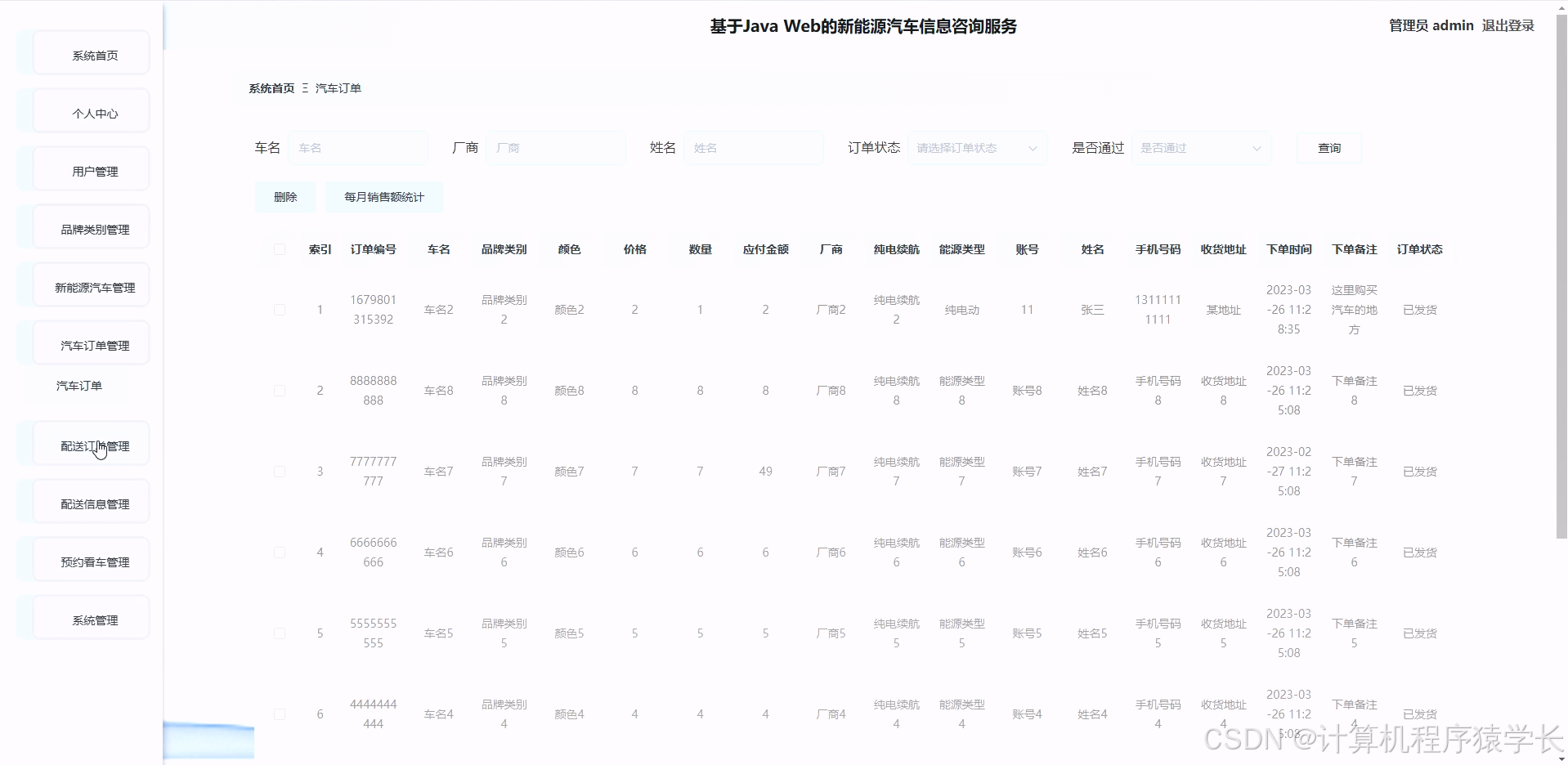Click 退出登录 to log out
Viewport: 1568px width, 765px height.
(1507, 25)
